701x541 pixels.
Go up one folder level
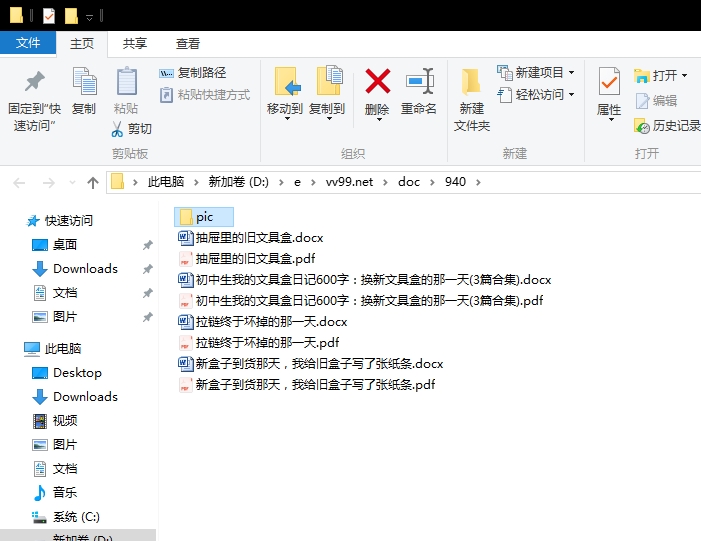point(93,183)
